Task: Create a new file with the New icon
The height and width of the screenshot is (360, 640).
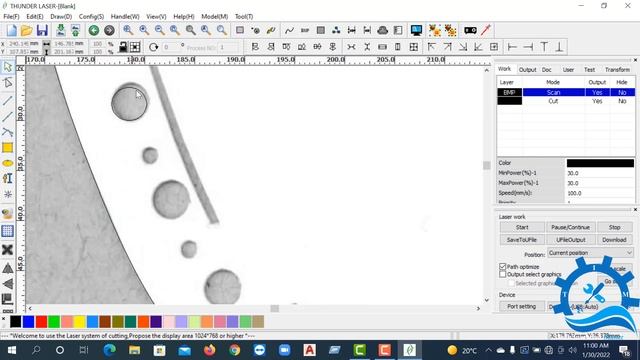Action: [11, 30]
